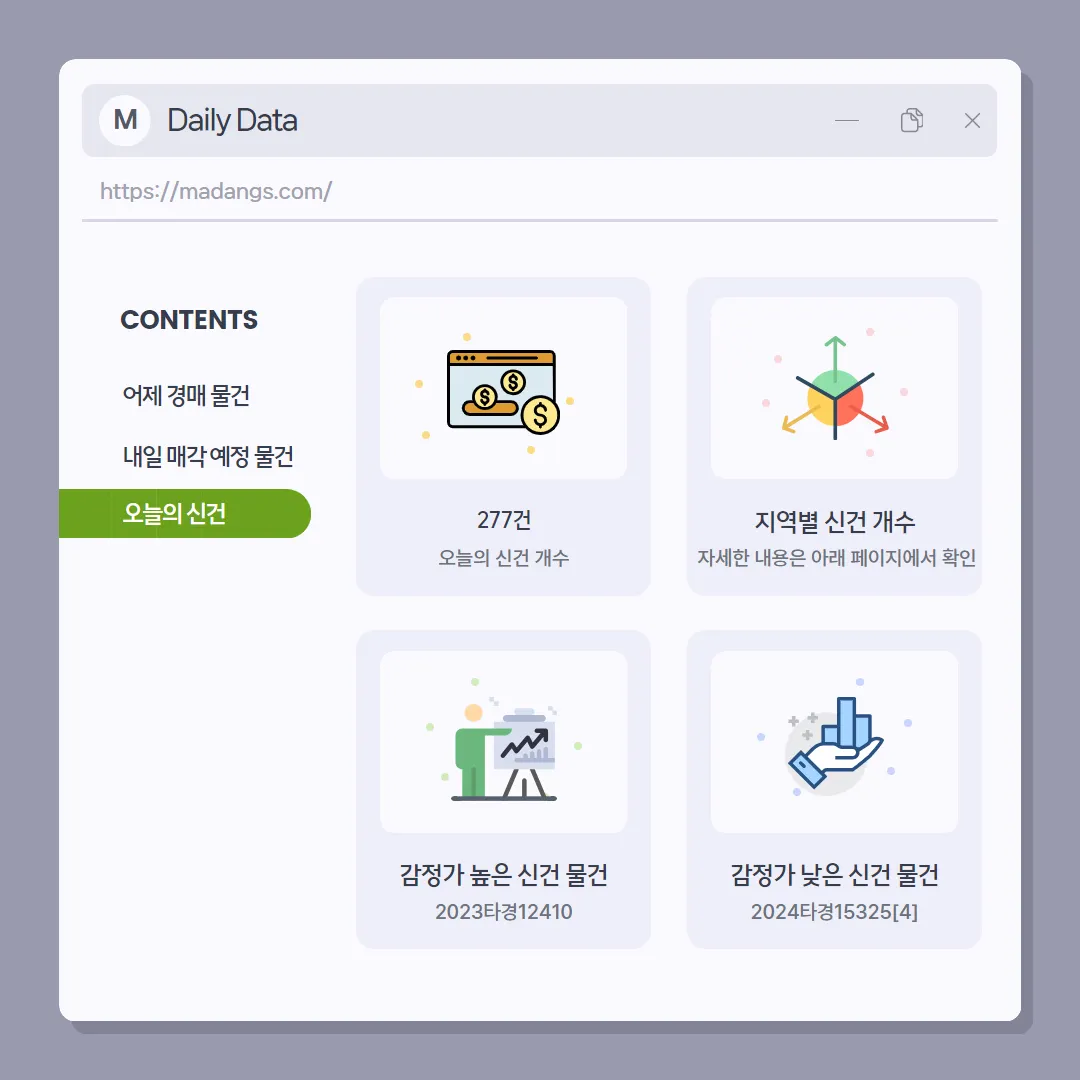Close the Daily Data window
Screen dimensions: 1080x1080
(x=972, y=121)
